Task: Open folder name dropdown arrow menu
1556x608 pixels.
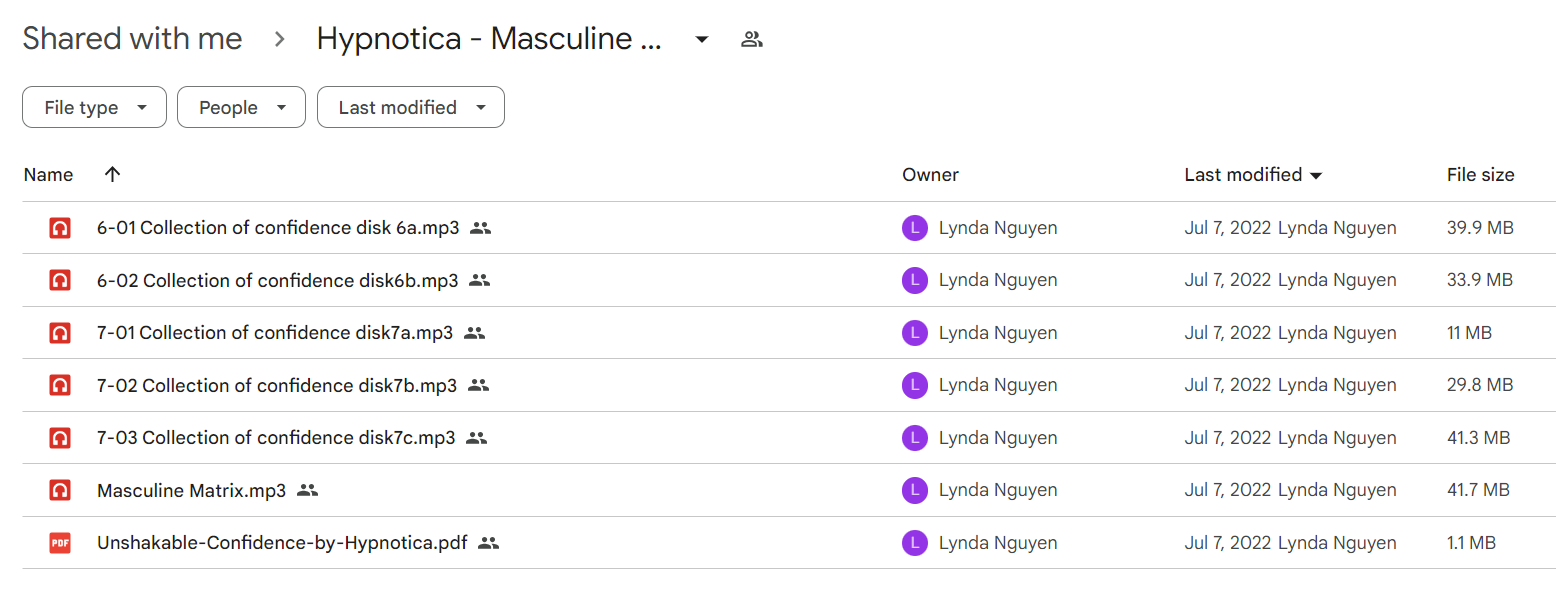Action: [702, 39]
